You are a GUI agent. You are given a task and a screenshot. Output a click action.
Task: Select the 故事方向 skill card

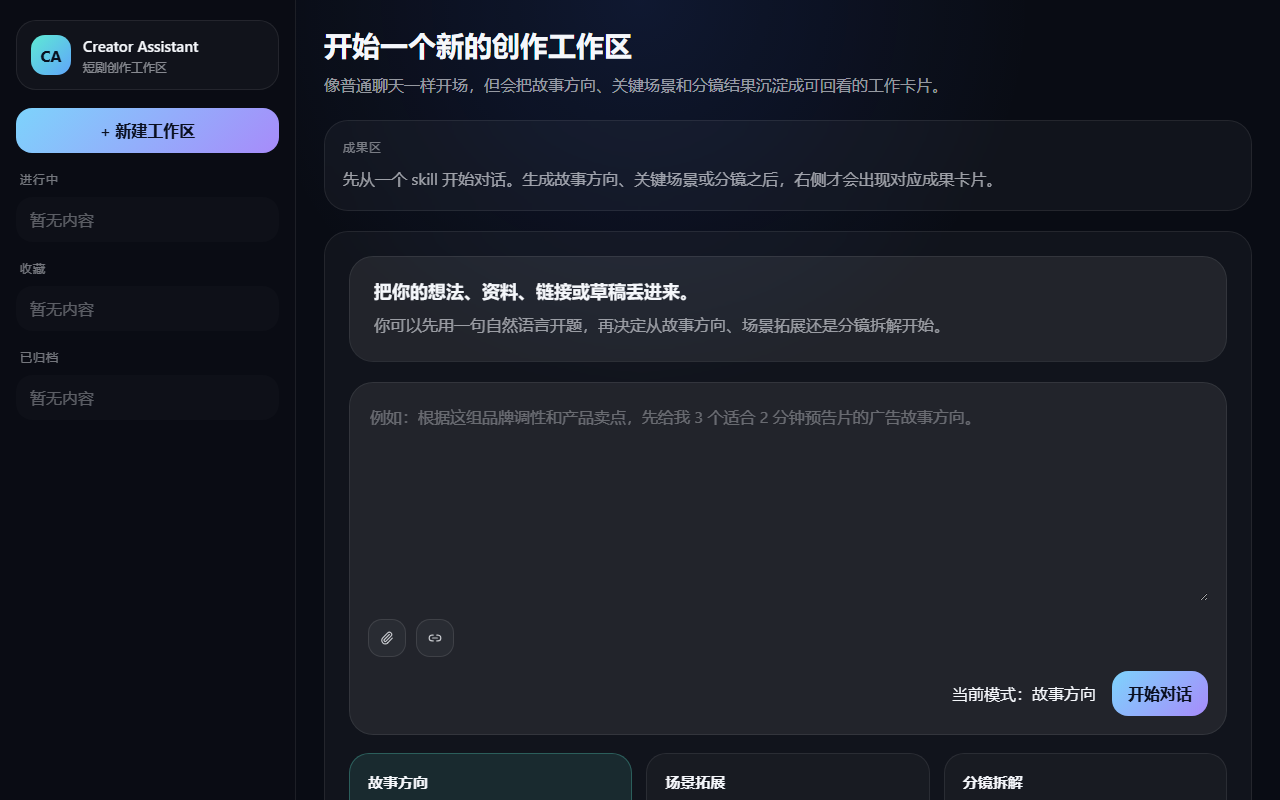tap(490, 777)
